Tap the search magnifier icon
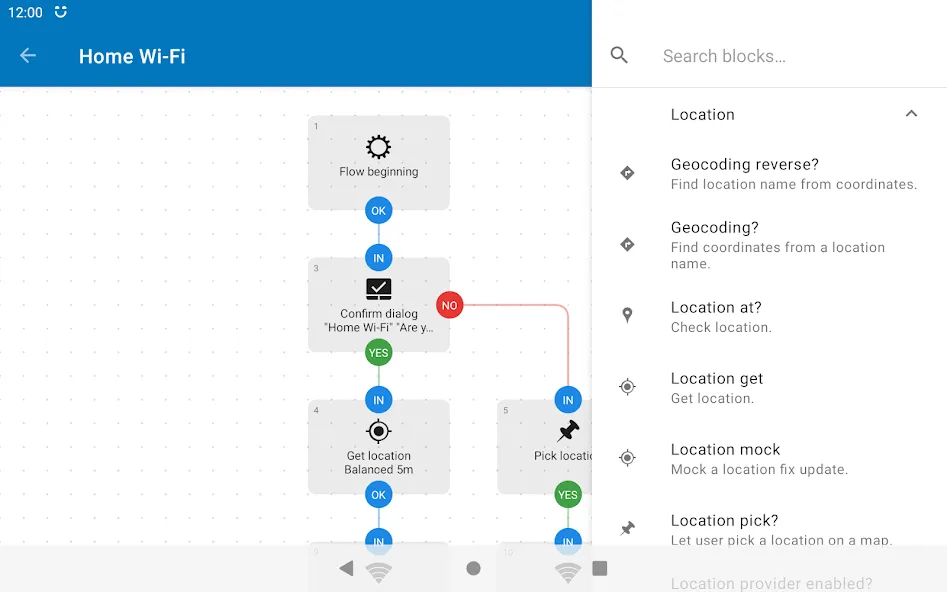This screenshot has height=592, width=947. 619,56
